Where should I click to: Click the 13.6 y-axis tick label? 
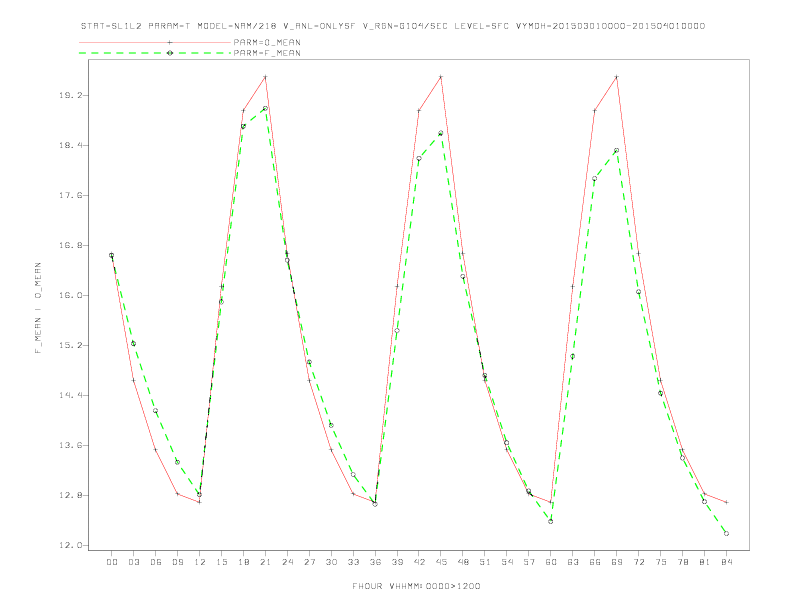pos(69,445)
